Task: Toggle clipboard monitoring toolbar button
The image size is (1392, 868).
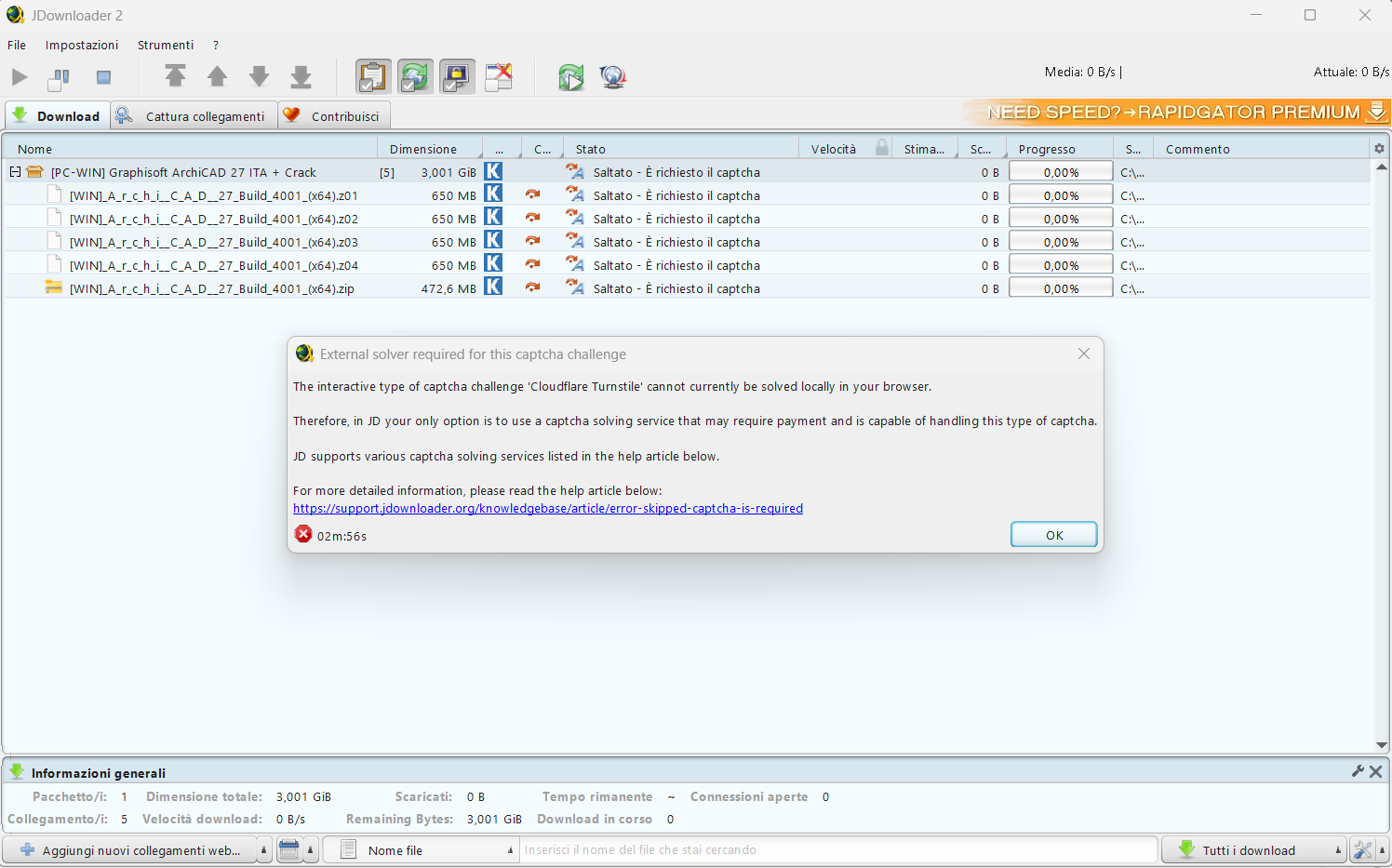Action: pyautogui.click(x=373, y=77)
